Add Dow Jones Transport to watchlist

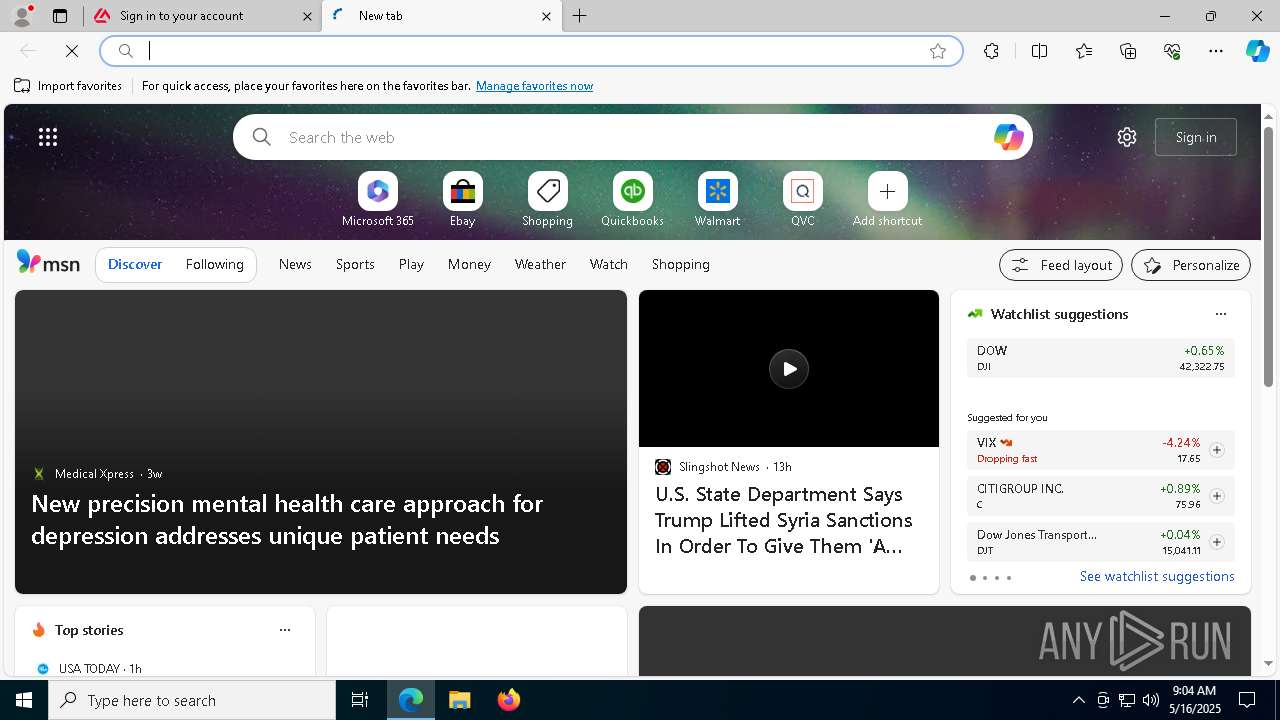1217,542
